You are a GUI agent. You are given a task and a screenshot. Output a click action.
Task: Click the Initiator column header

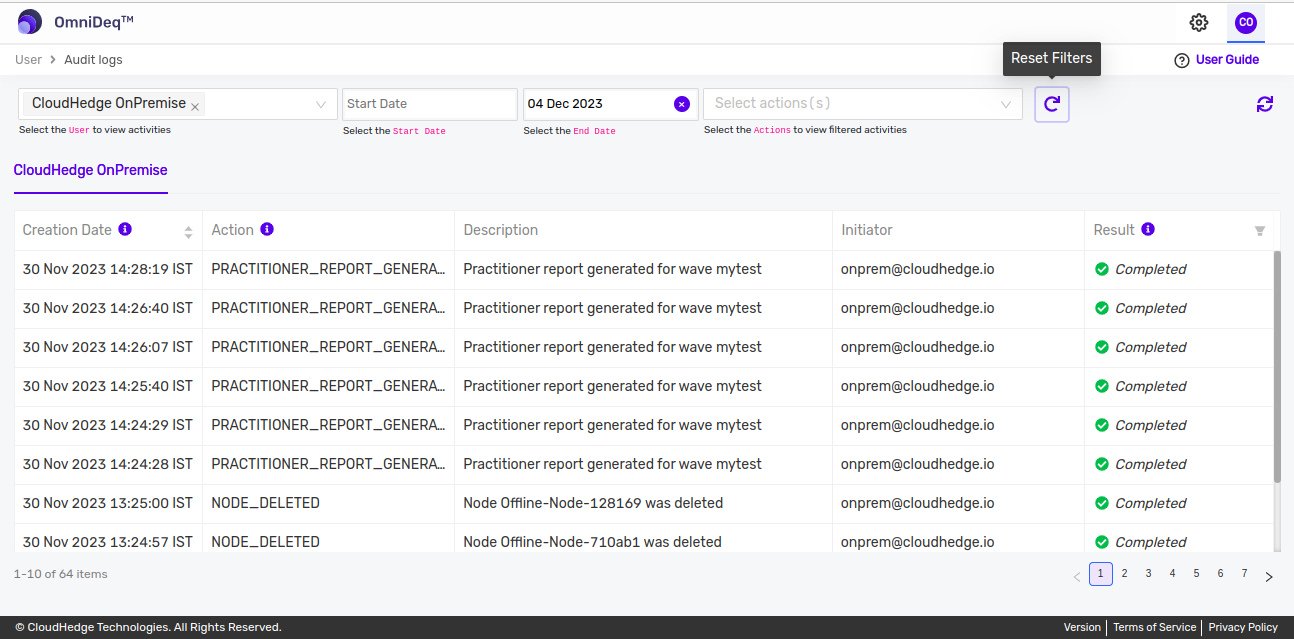pyautogui.click(x=867, y=230)
